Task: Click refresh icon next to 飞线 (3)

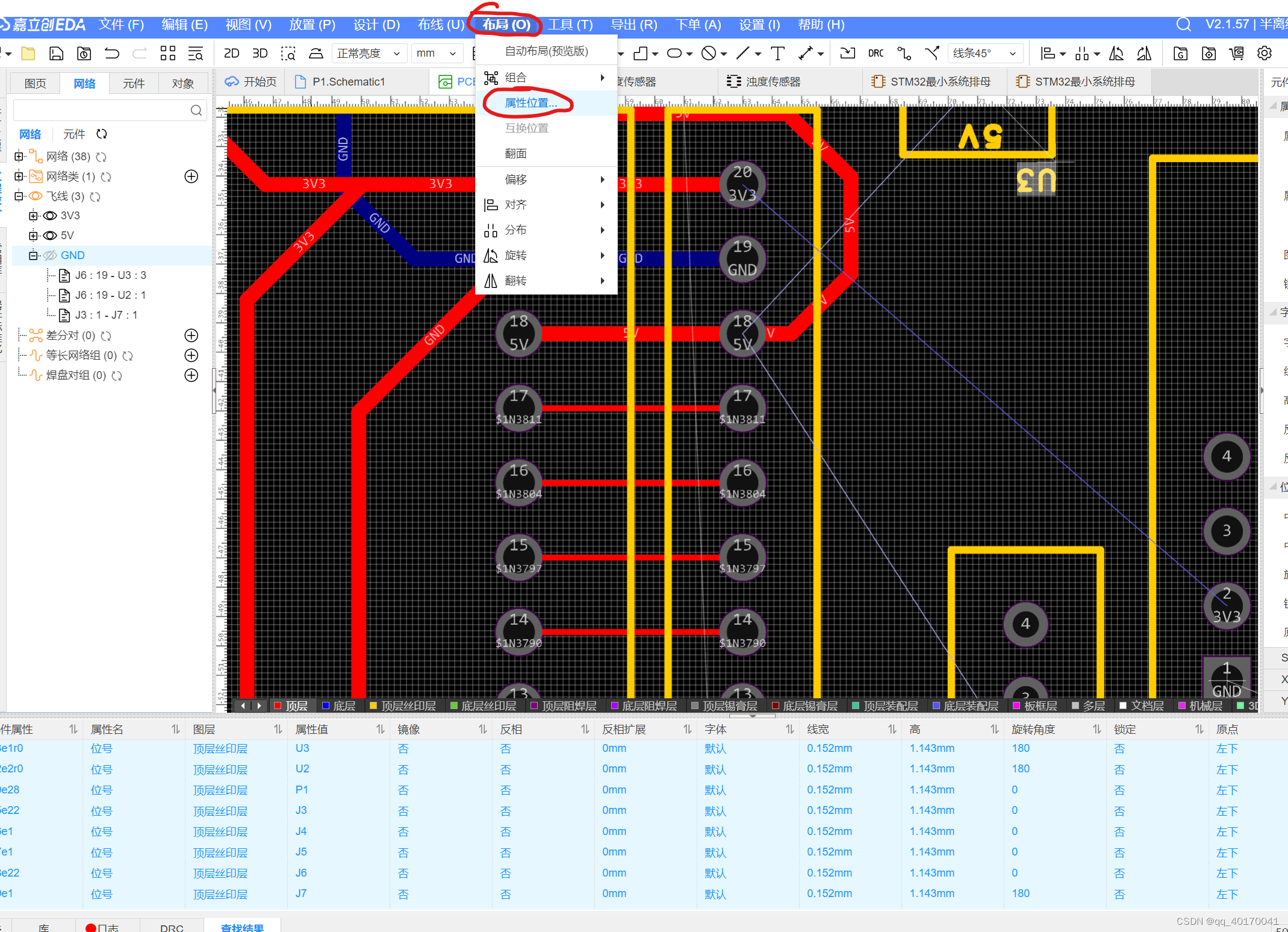Action: point(95,196)
